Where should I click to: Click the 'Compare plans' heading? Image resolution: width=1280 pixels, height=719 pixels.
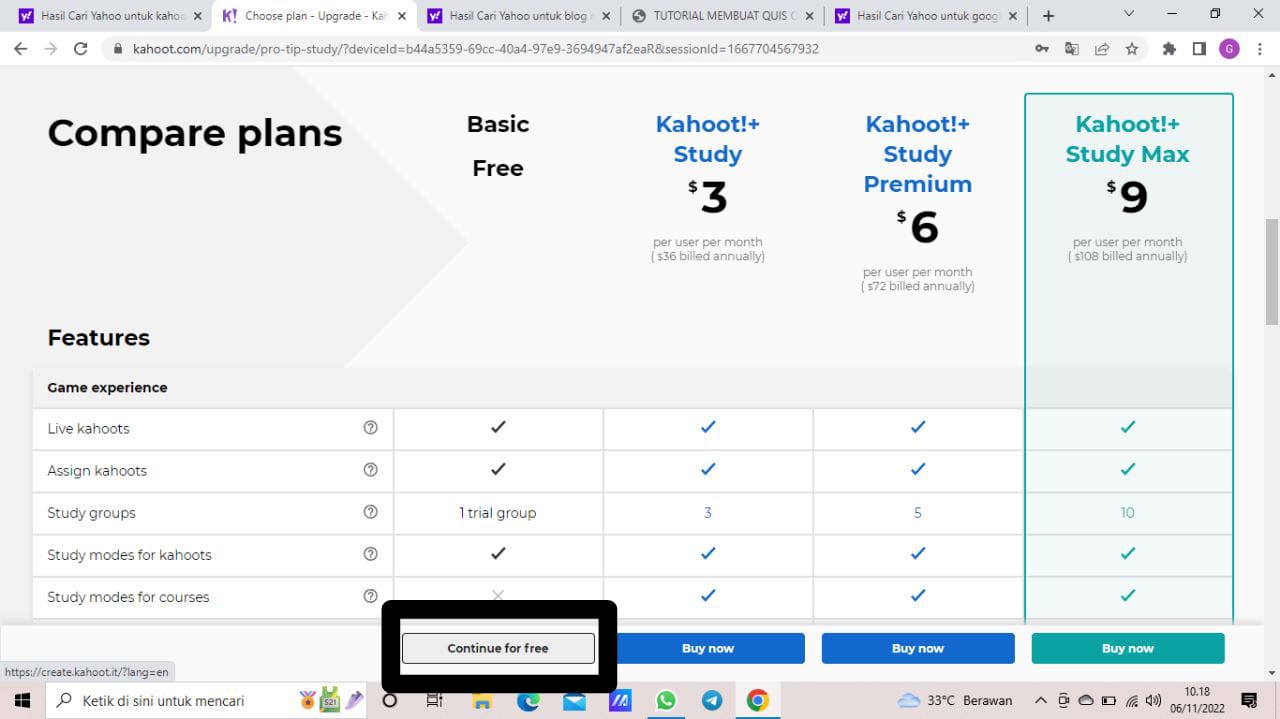(195, 133)
